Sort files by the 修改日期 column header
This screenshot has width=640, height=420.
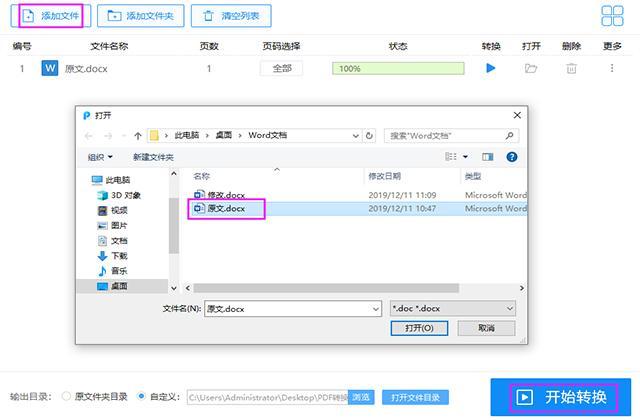pos(384,176)
